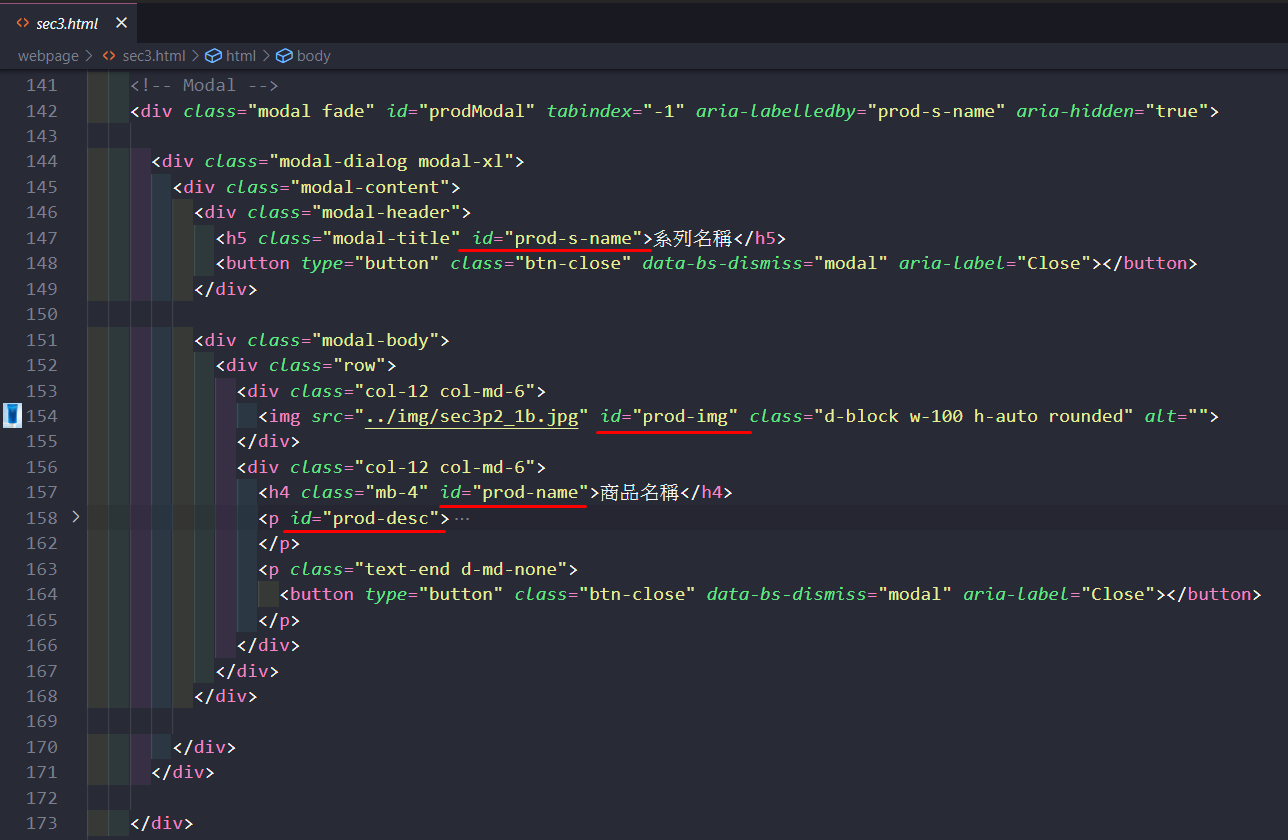Close the sec3.html editor tab
1288x840 pixels.
(121, 23)
